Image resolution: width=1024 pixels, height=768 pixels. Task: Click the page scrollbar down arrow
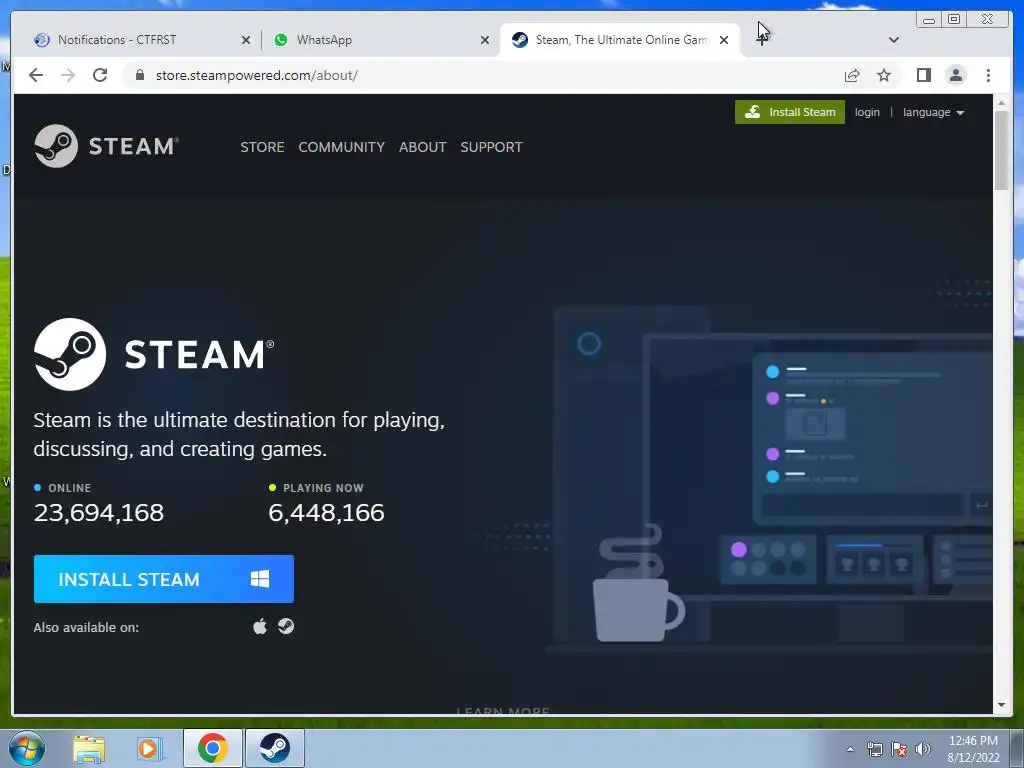pyautogui.click(x=1002, y=705)
